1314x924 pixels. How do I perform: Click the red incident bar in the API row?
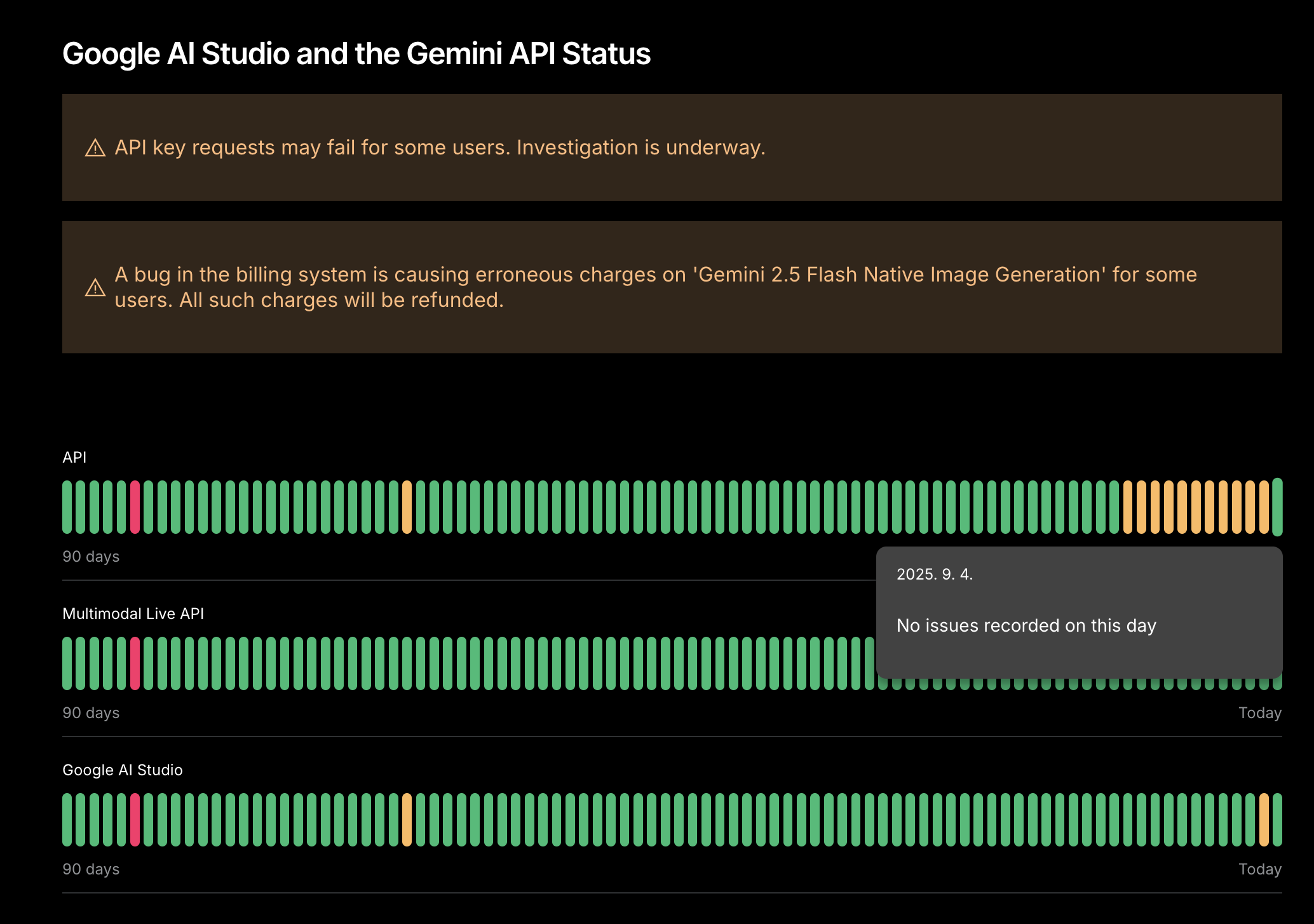click(x=135, y=507)
